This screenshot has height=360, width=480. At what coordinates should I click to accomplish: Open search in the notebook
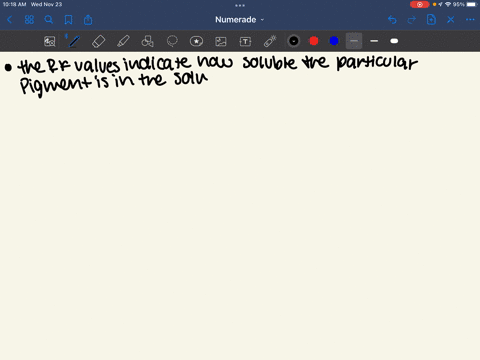pyautogui.click(x=49, y=20)
